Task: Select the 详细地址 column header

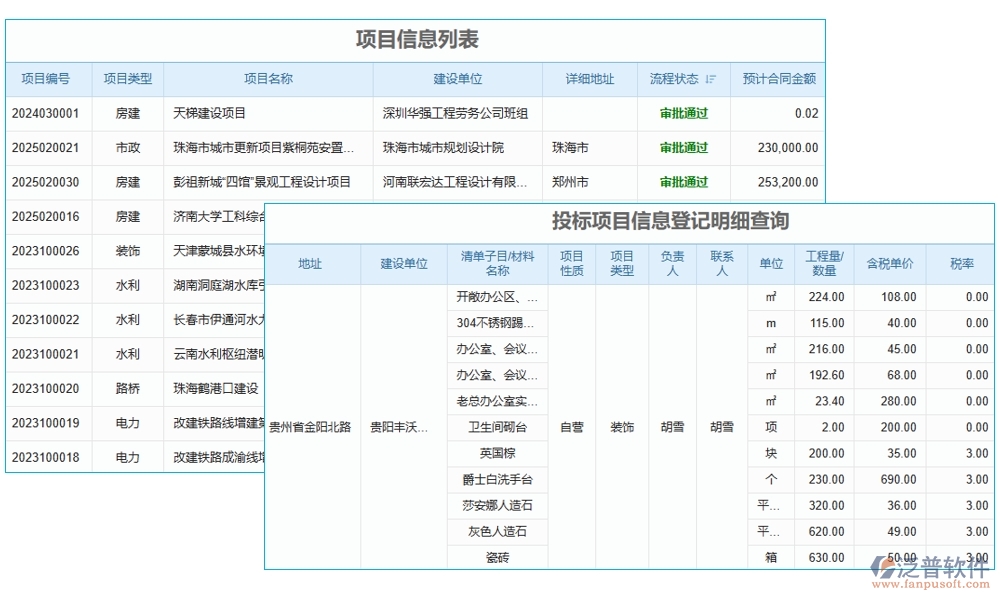Action: pyautogui.click(x=588, y=79)
